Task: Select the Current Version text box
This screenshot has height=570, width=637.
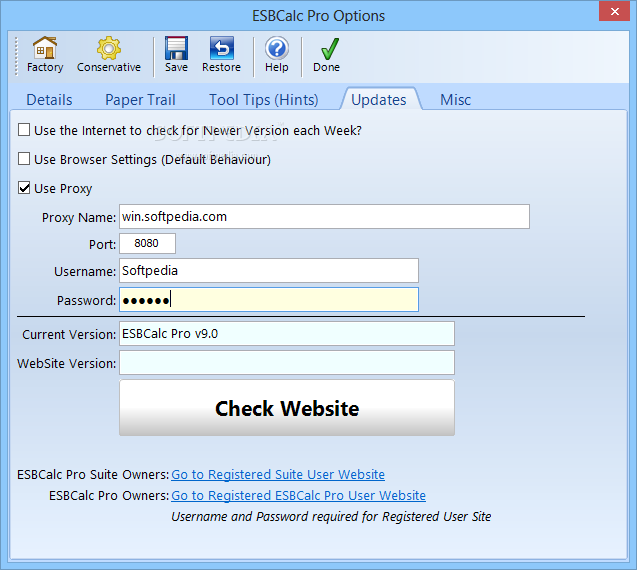Action: point(287,334)
